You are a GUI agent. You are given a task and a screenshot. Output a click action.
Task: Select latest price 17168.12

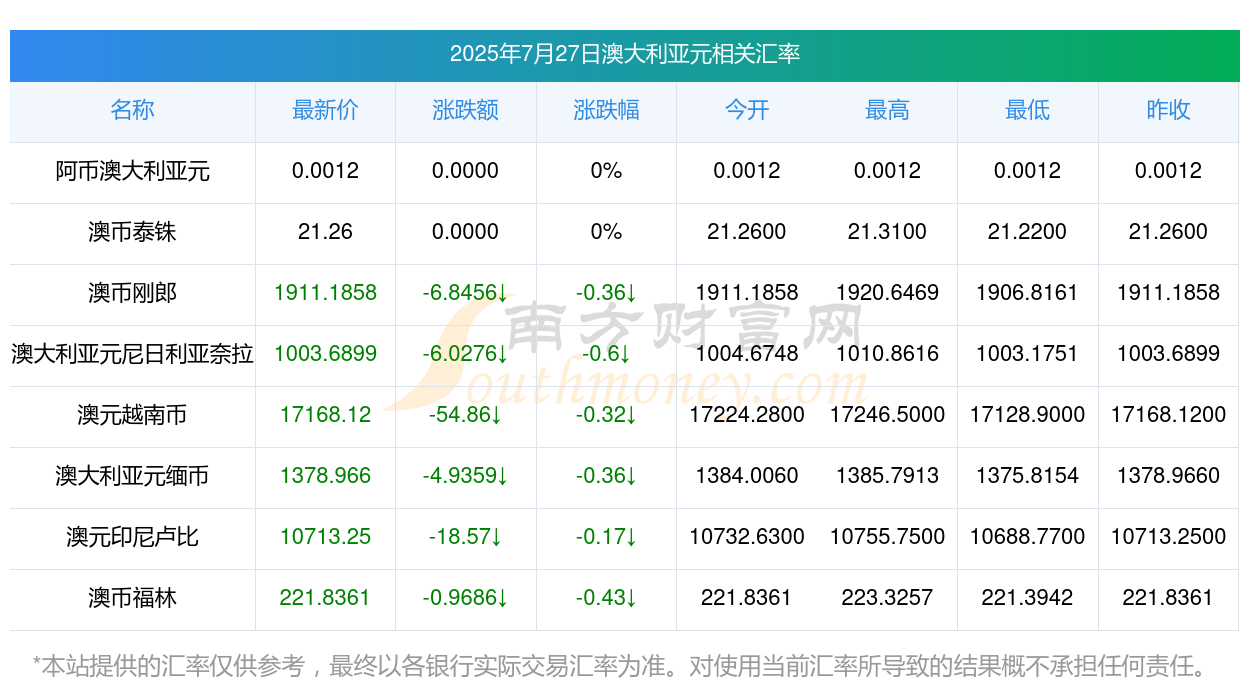pyautogui.click(x=325, y=415)
